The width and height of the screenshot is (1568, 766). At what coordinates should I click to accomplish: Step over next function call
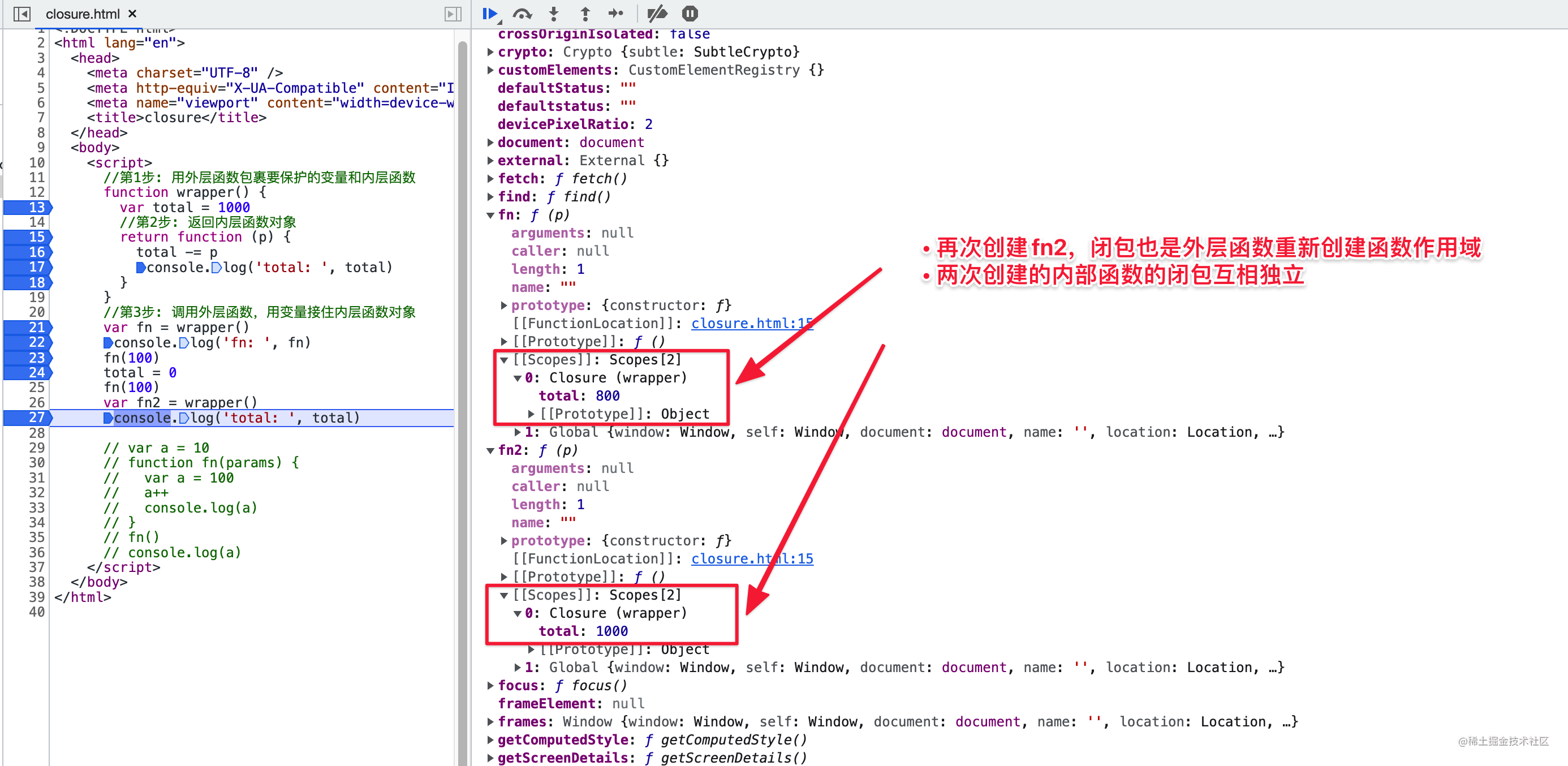click(522, 14)
